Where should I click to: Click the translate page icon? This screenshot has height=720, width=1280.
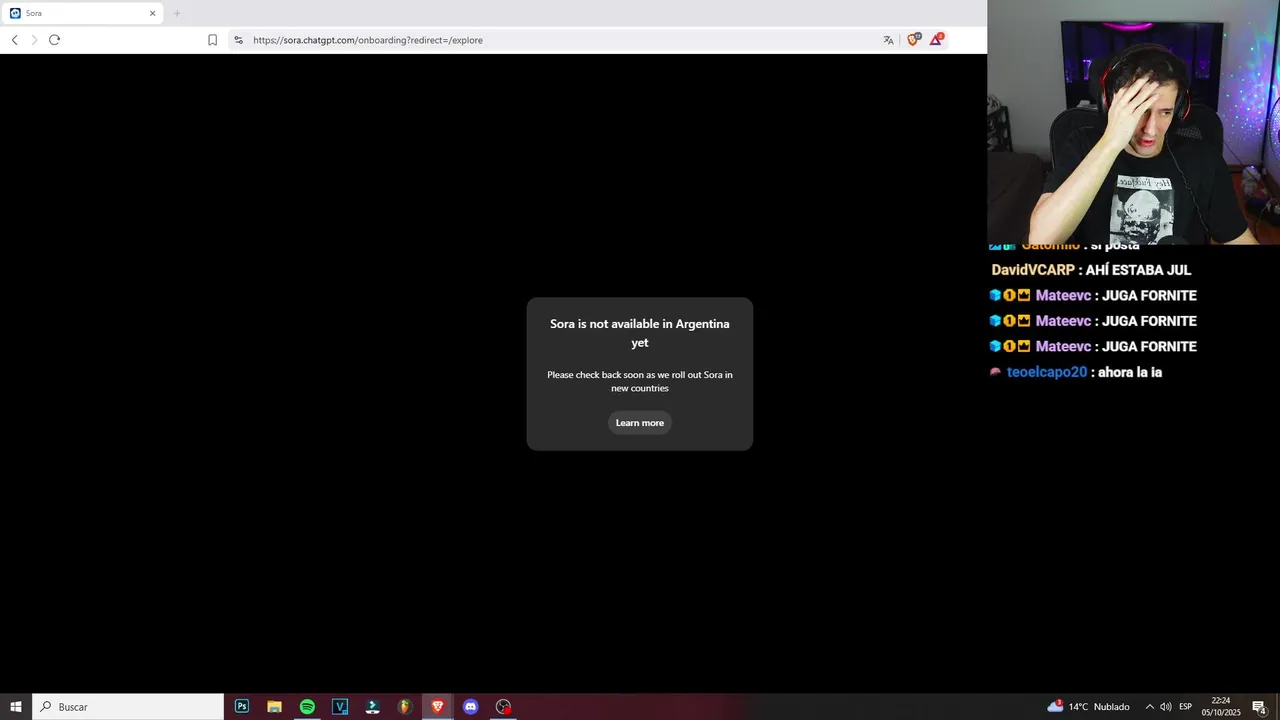click(x=888, y=40)
